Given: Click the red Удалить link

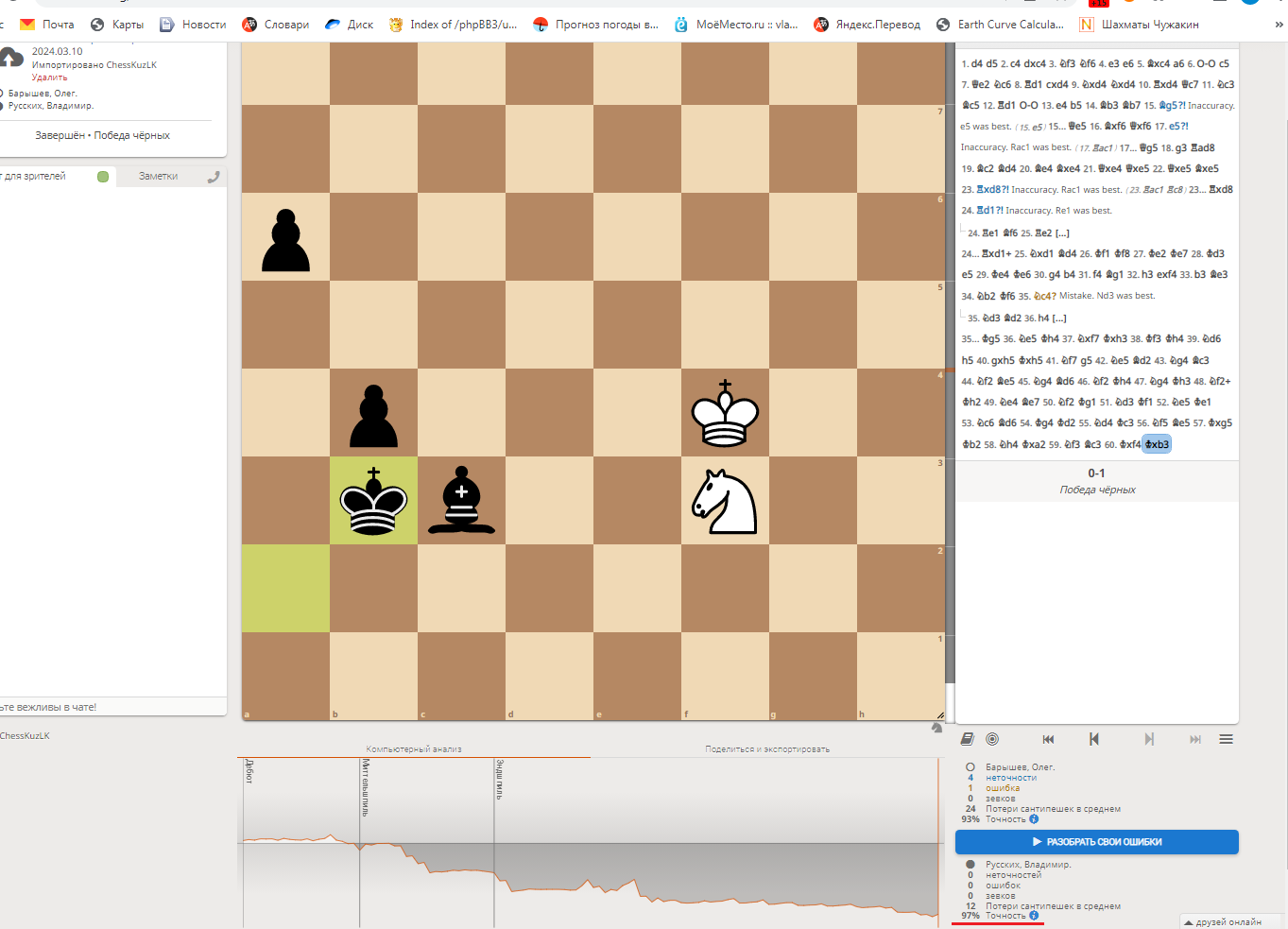Looking at the screenshot, I should pos(49,77).
